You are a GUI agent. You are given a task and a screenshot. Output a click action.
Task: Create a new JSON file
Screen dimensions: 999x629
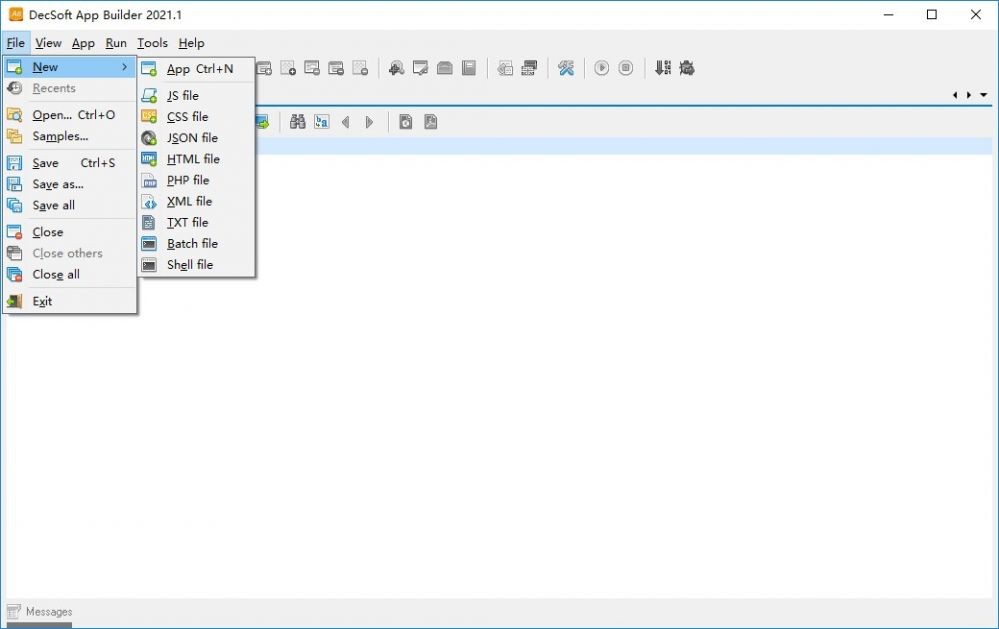coord(196,138)
